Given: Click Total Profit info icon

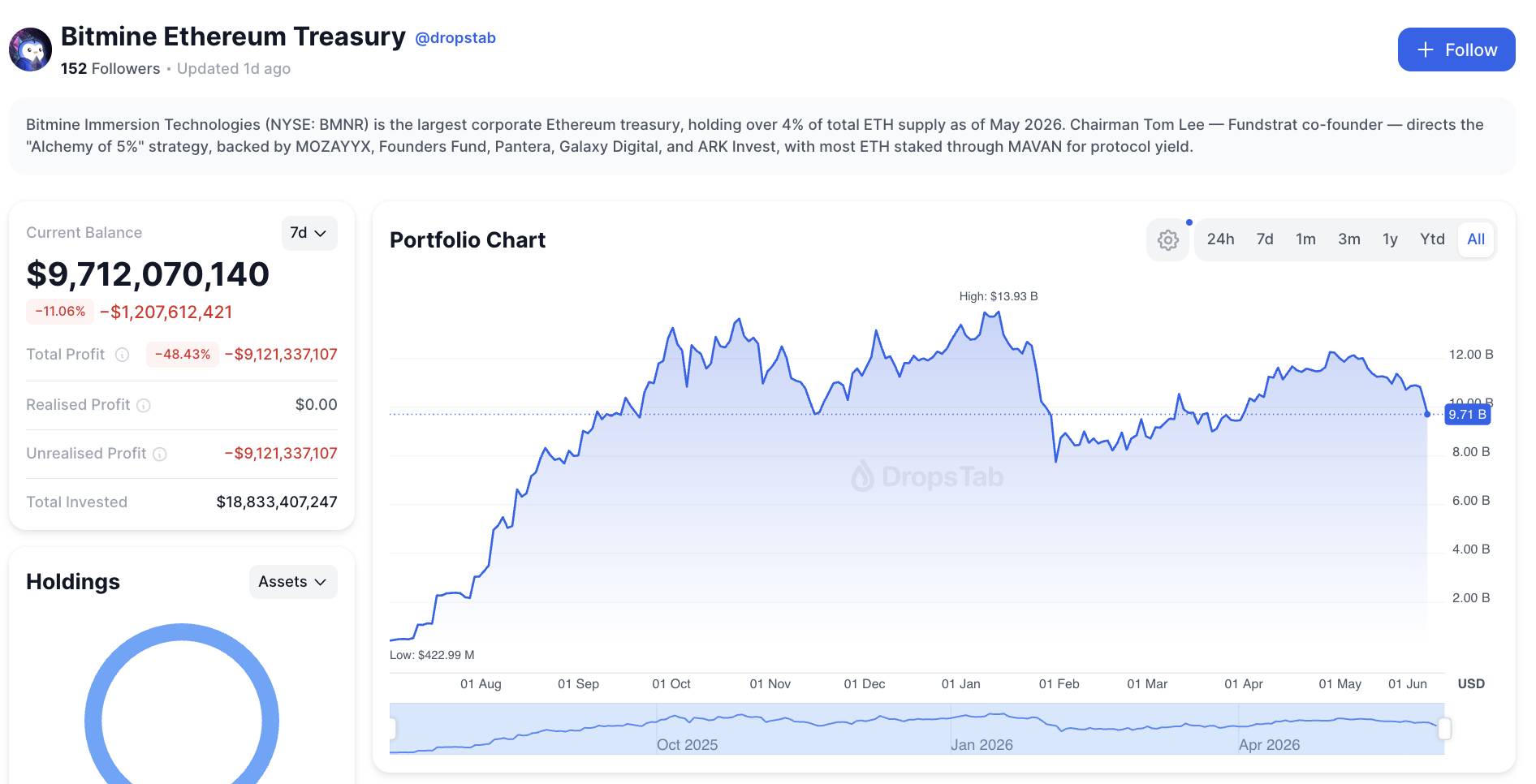Looking at the screenshot, I should (122, 355).
